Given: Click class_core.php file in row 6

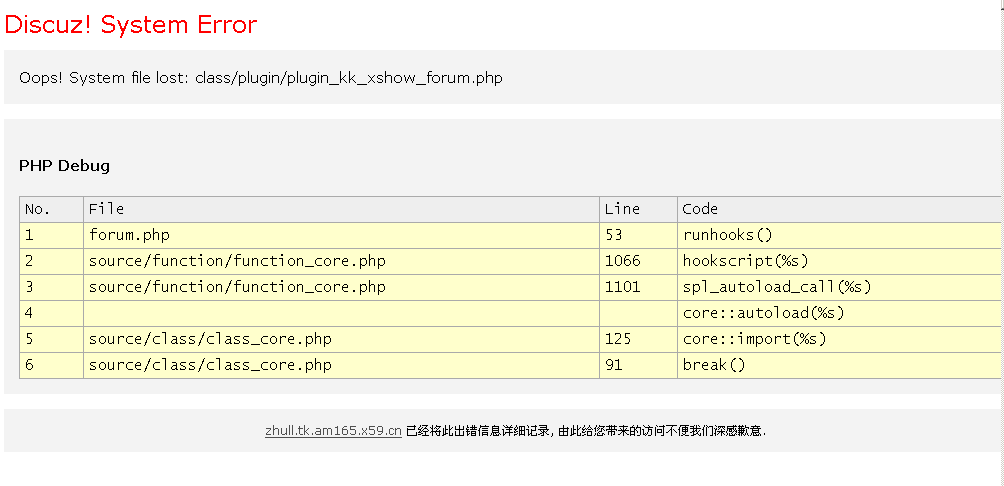Looking at the screenshot, I should point(341,366).
